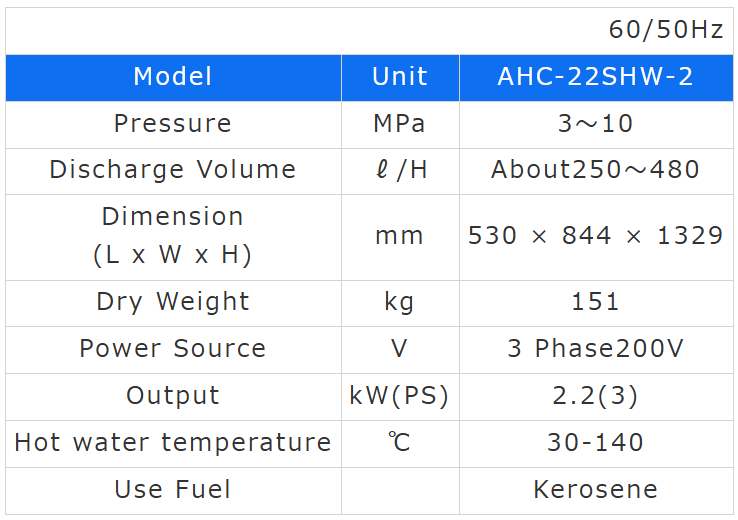This screenshot has height=520, width=738.
Task: Select the 151 weight value
Action: coord(595,302)
